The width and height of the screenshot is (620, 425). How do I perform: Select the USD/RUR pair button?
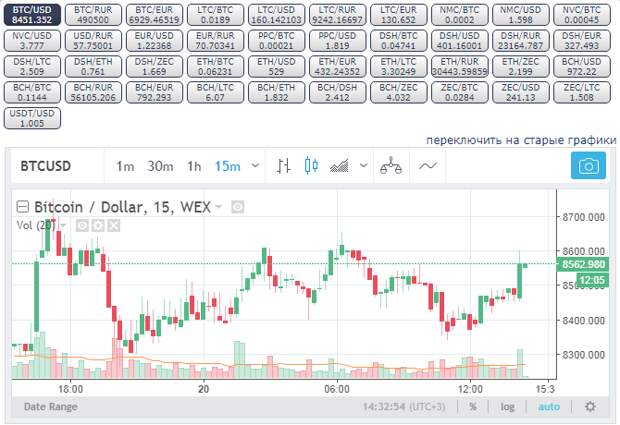93,41
